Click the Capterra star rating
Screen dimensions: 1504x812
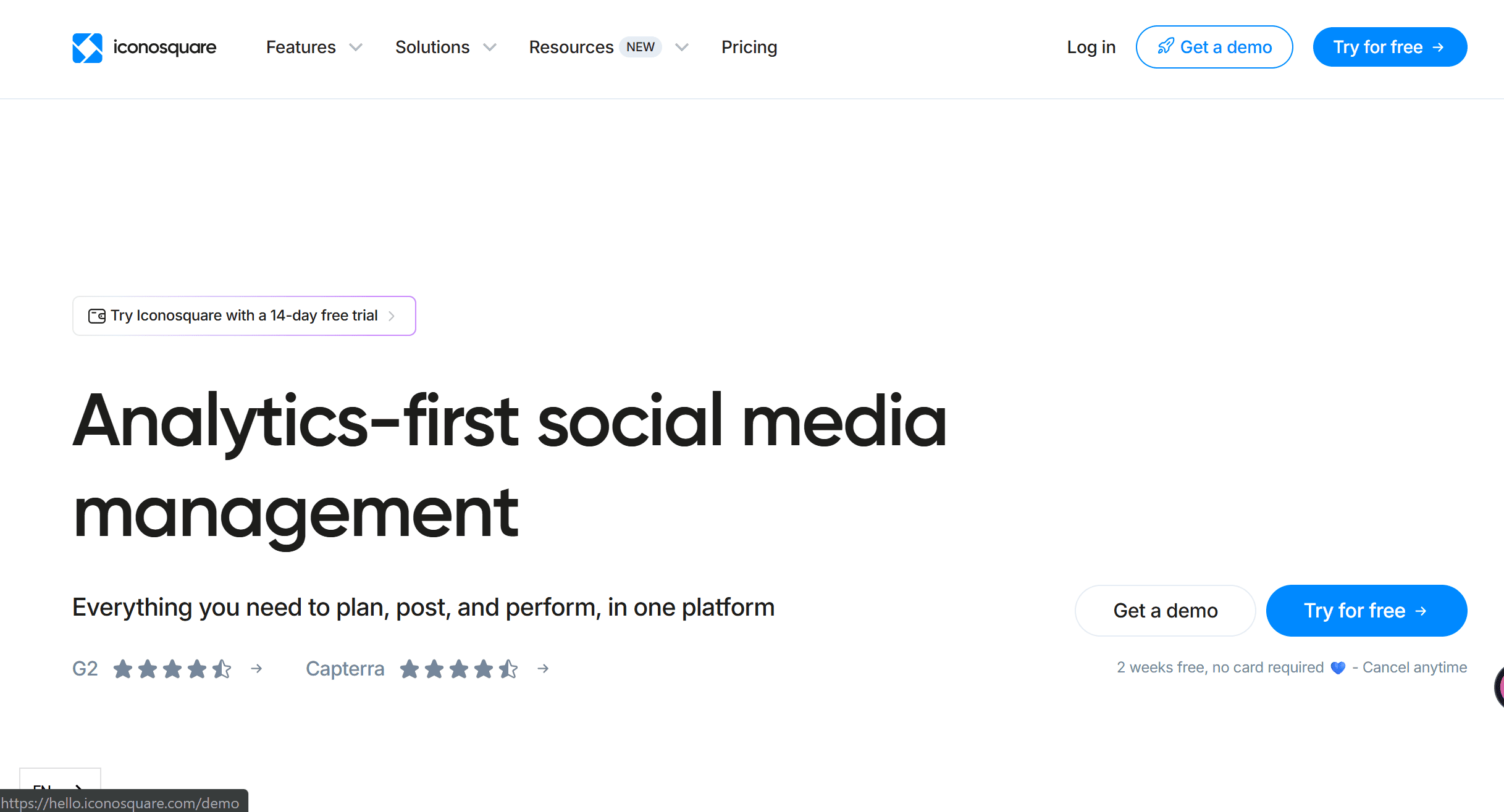point(458,669)
